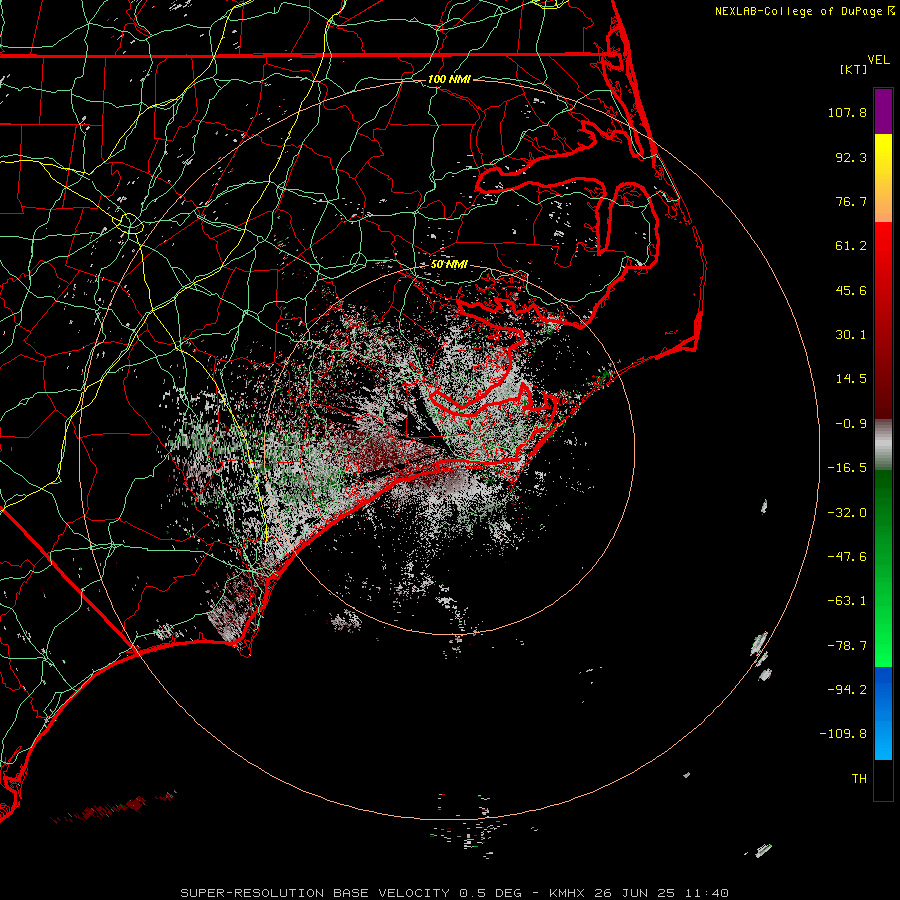Screen dimensions: 900x900
Task: Click the -94.2 legend value
Action: [847, 689]
